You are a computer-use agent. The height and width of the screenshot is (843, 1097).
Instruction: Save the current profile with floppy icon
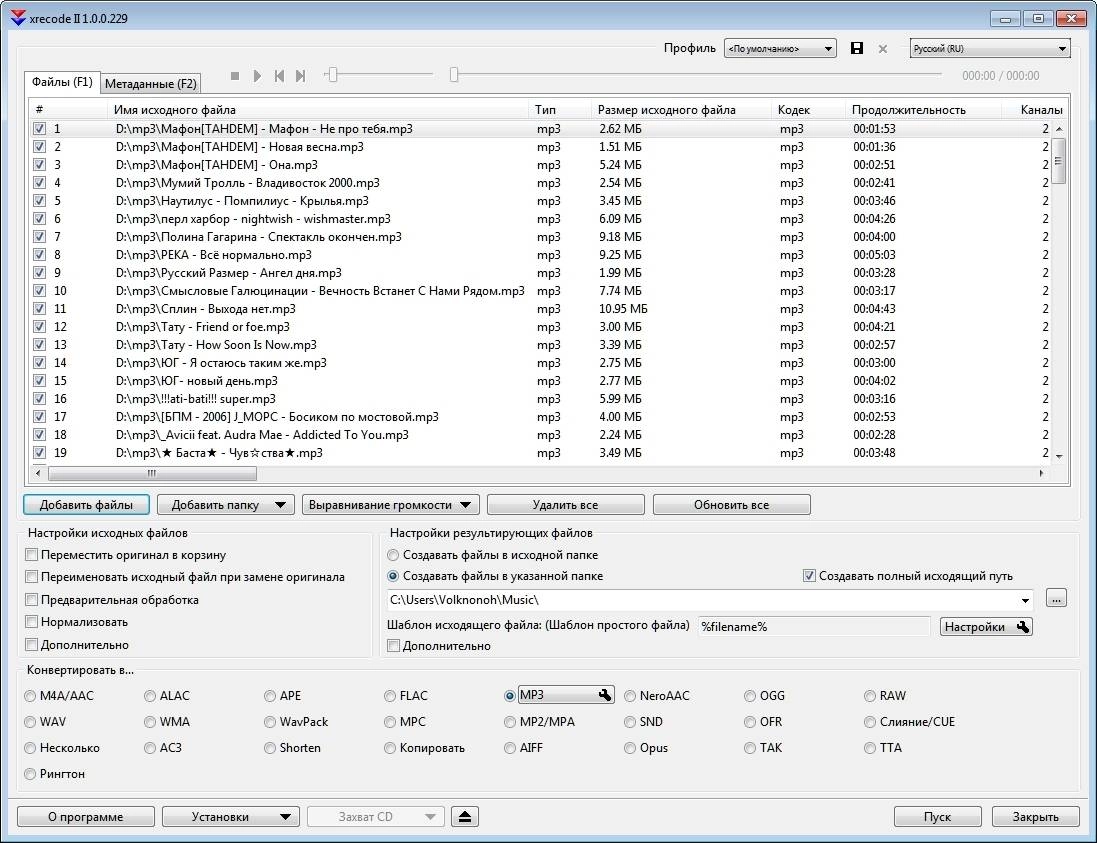(x=856, y=48)
